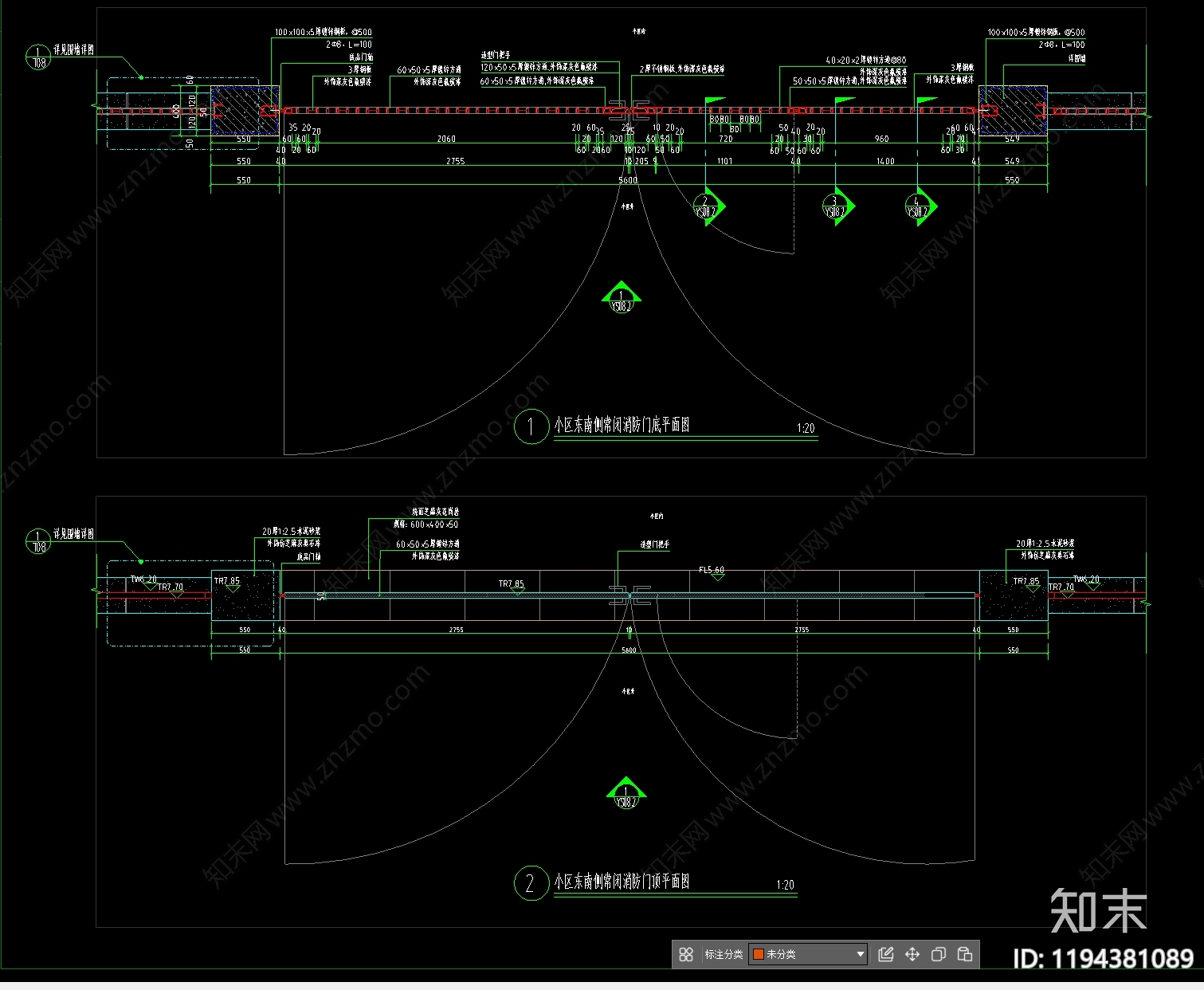Select the title 小区东南侧常闭消防门底平面图
This screenshot has height=990, width=1204.
[x=622, y=426]
